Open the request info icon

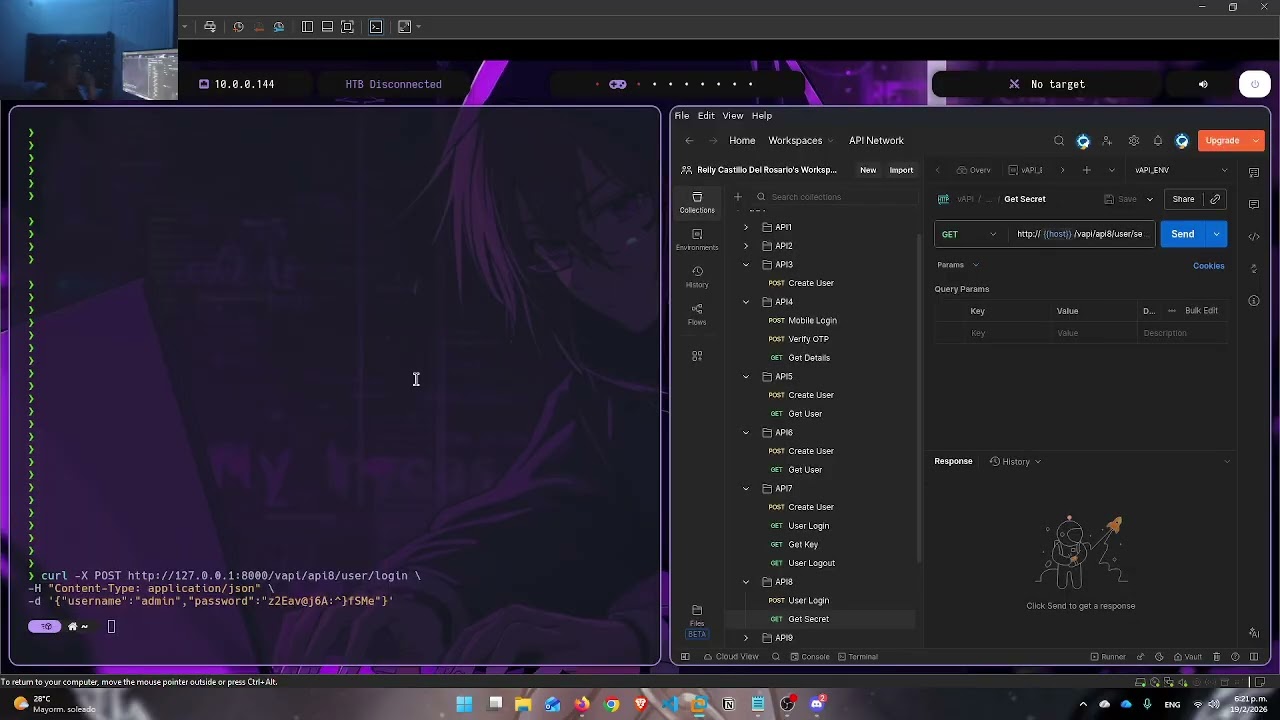pos(1254,301)
